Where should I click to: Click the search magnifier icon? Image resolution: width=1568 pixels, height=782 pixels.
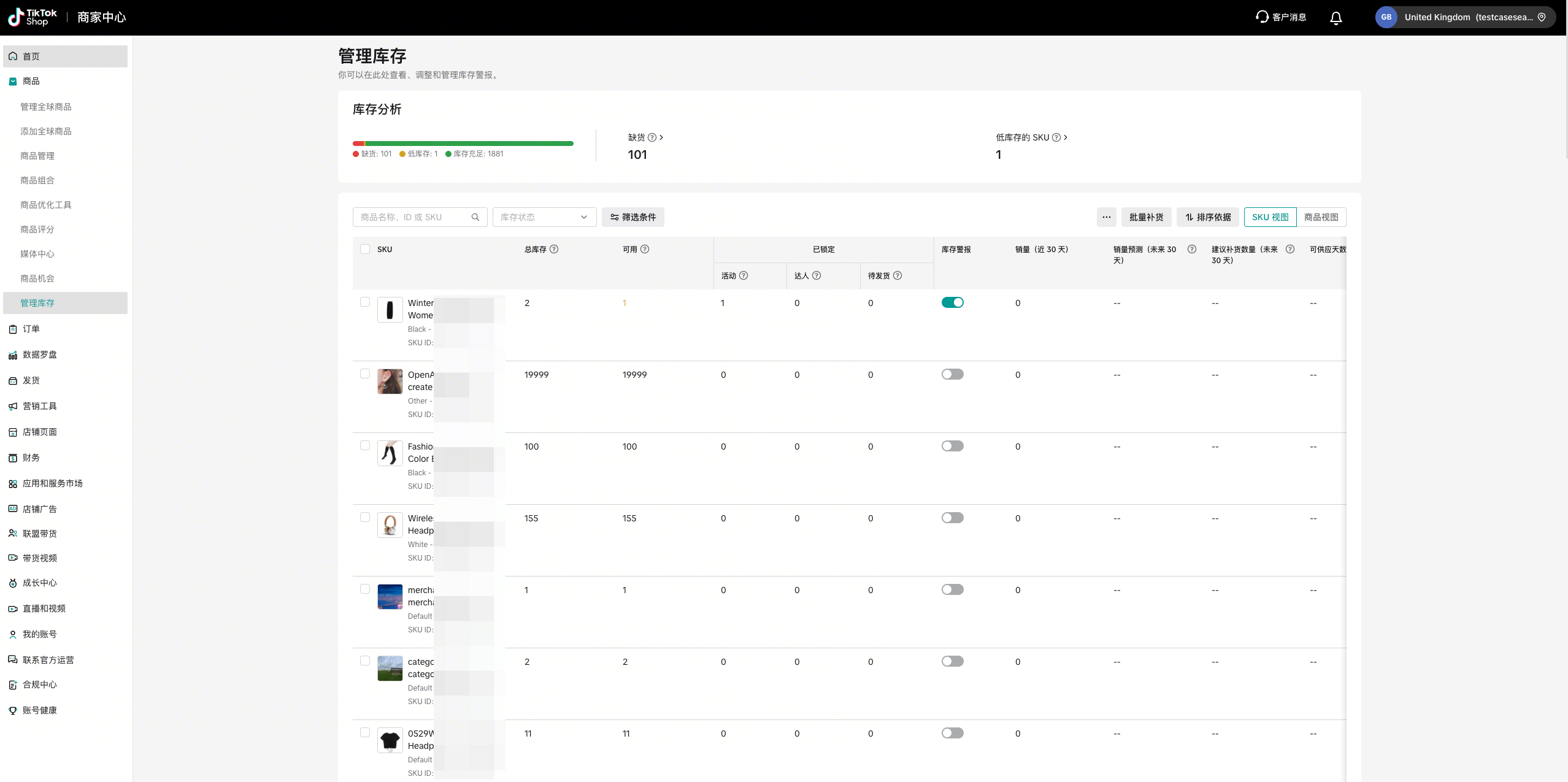coord(475,217)
